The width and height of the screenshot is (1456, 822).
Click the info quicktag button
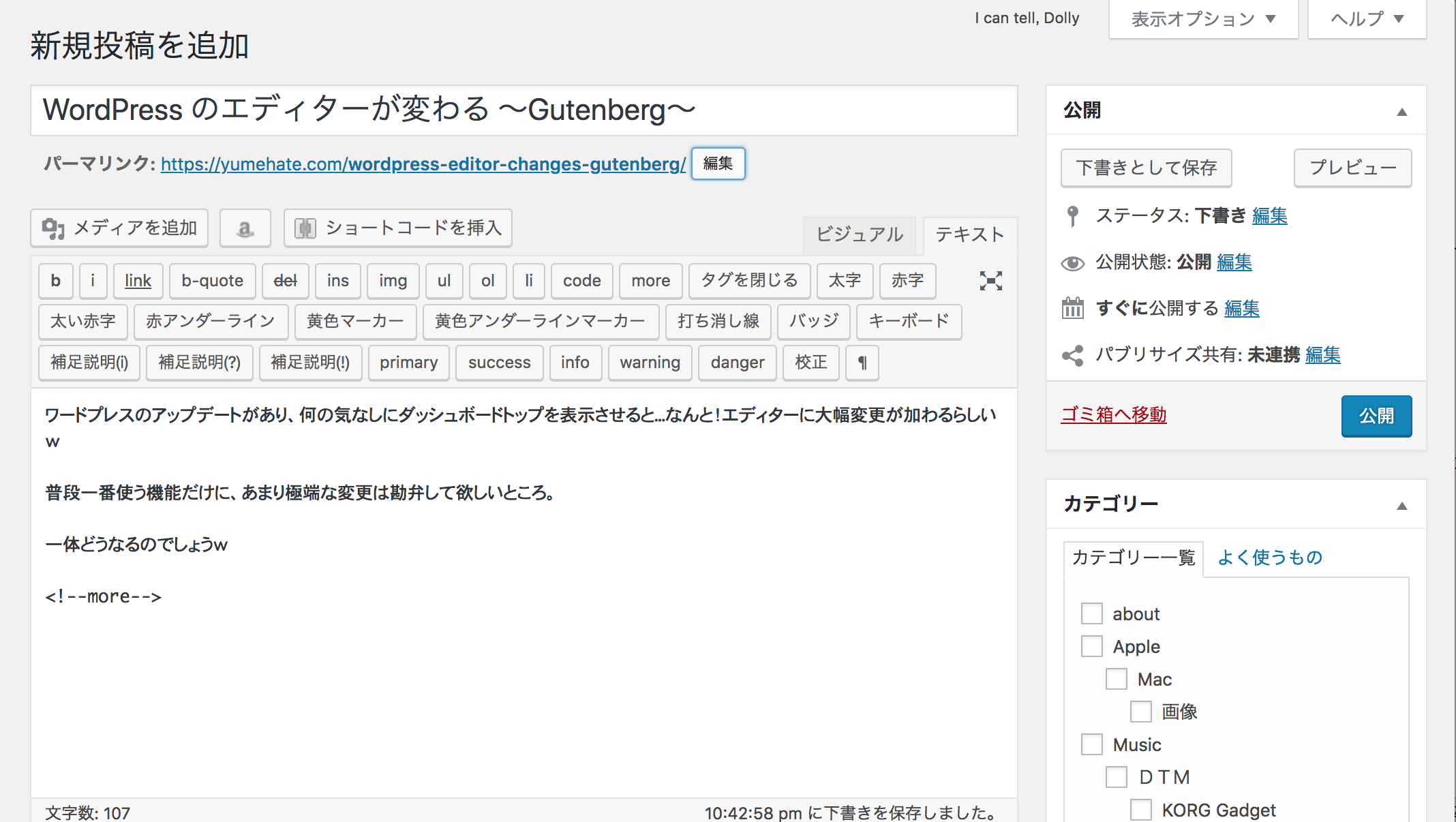(x=575, y=363)
